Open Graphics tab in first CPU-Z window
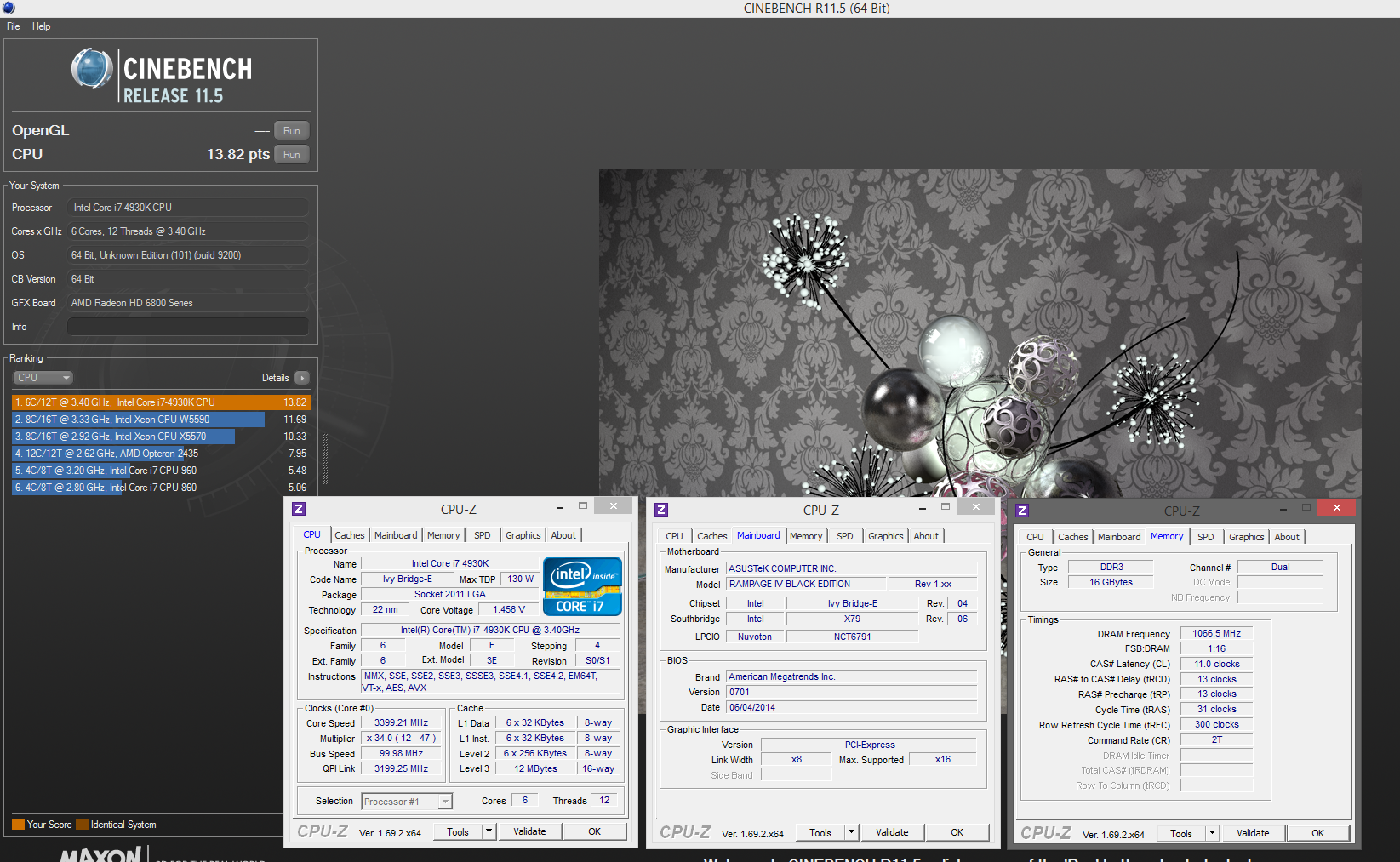1400x862 pixels. pos(523,535)
